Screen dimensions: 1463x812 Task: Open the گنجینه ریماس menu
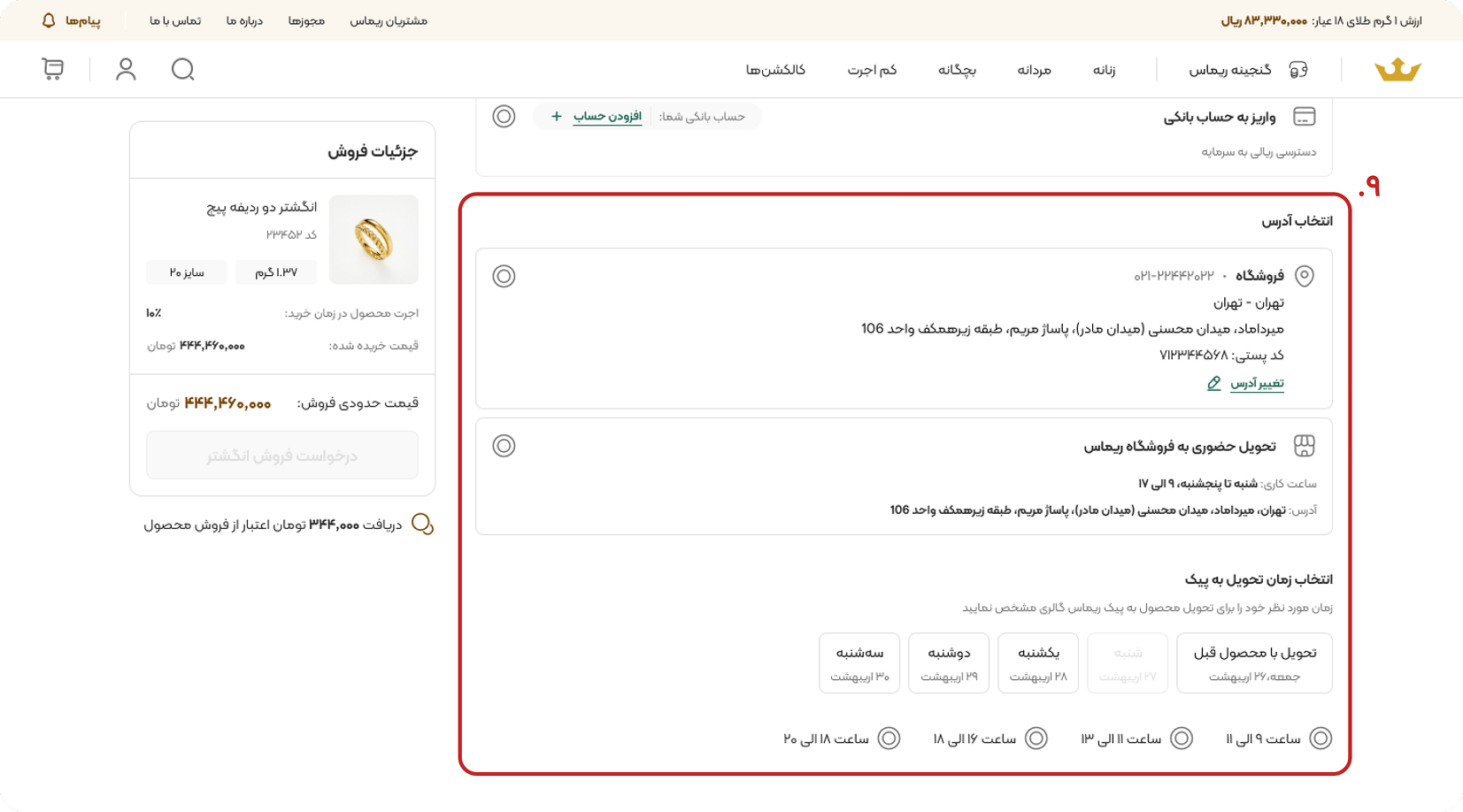(x=1230, y=70)
